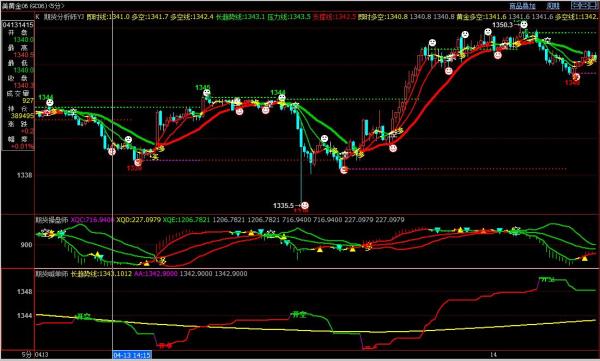Click smiley marker beside the 1335.5 low label
The height and width of the screenshot is (361, 600).
click(305, 206)
